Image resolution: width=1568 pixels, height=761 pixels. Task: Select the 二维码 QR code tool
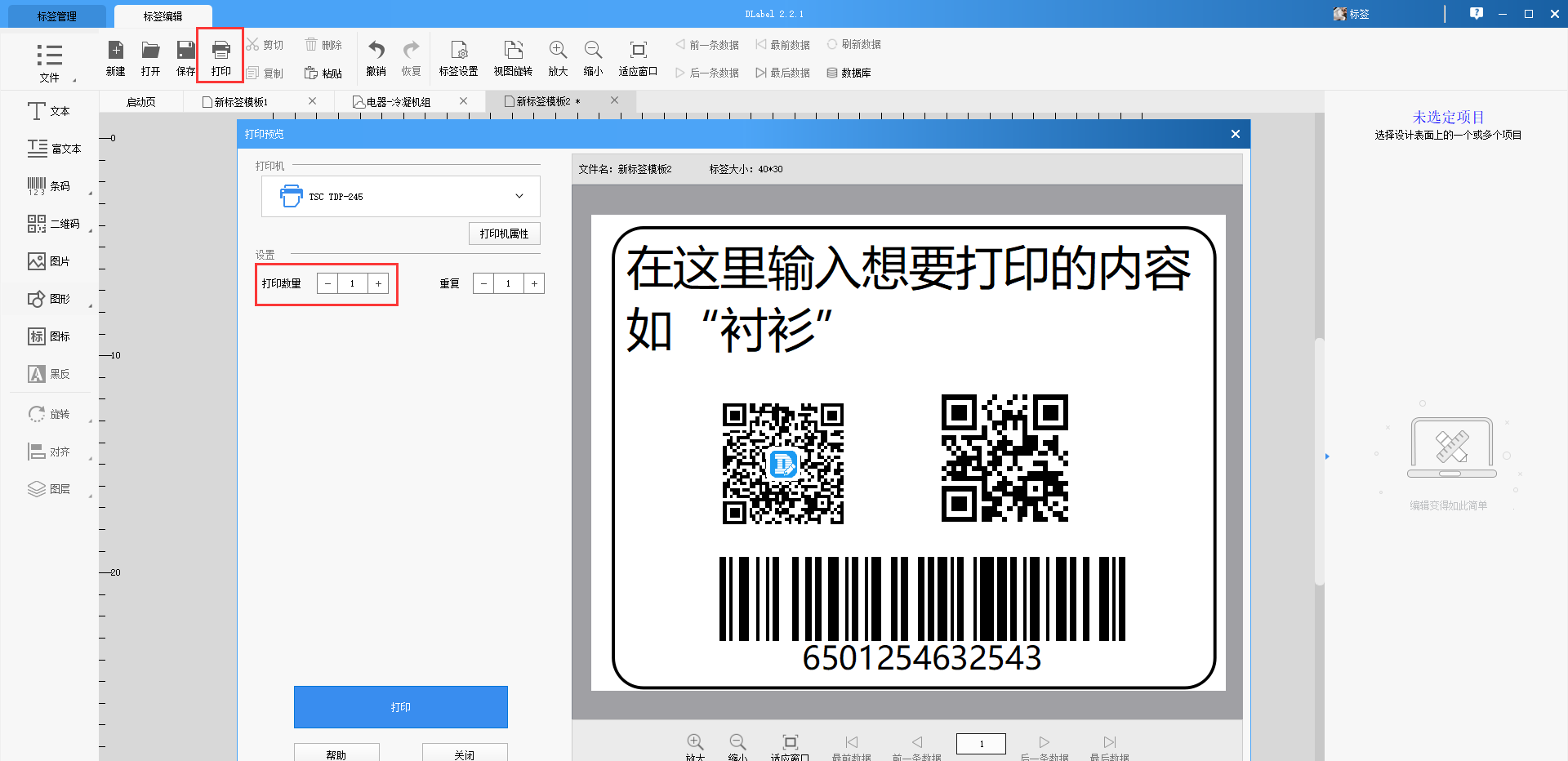point(54,224)
